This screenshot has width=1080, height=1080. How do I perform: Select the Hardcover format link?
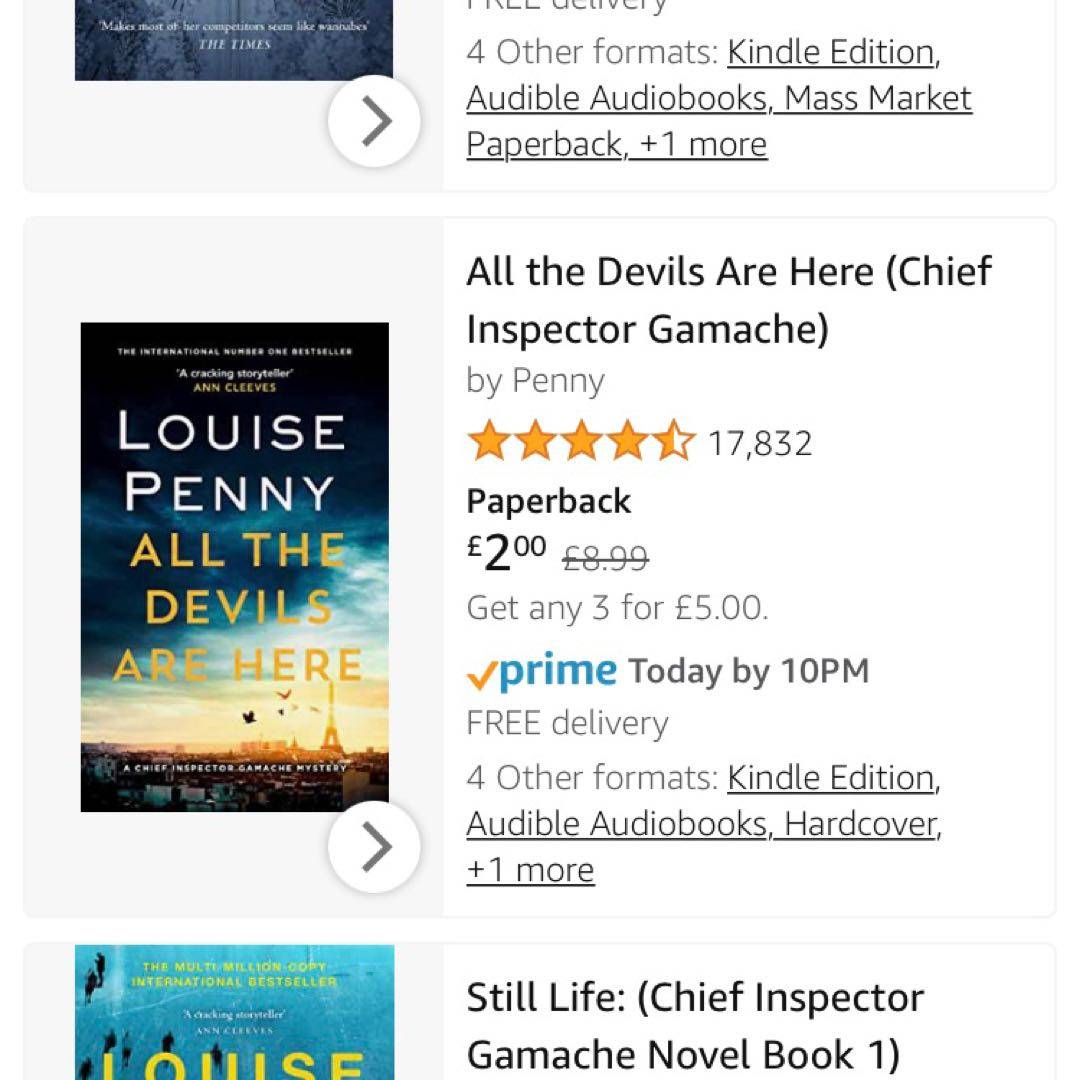tap(862, 824)
